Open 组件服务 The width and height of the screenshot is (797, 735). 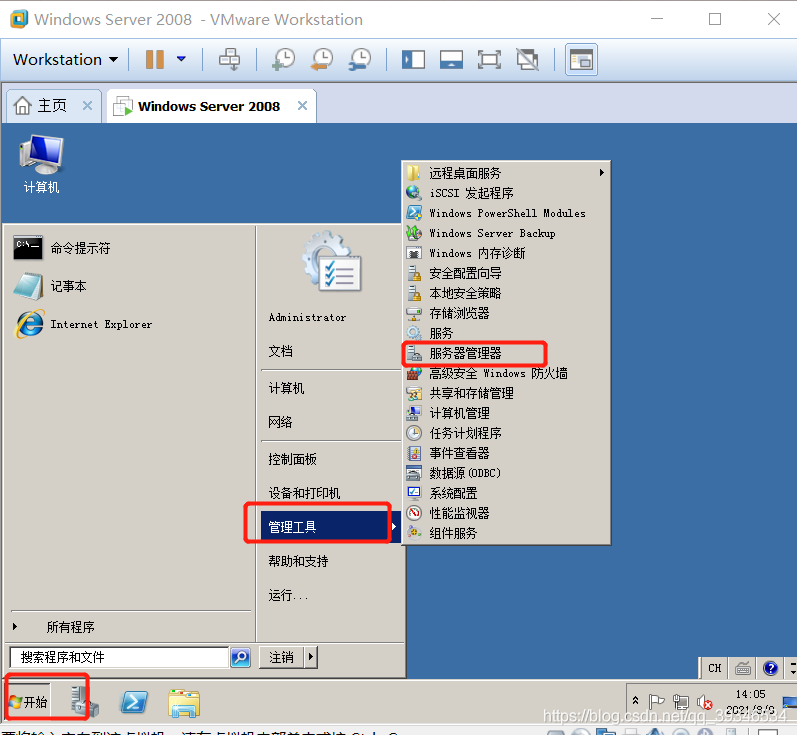(506, 533)
